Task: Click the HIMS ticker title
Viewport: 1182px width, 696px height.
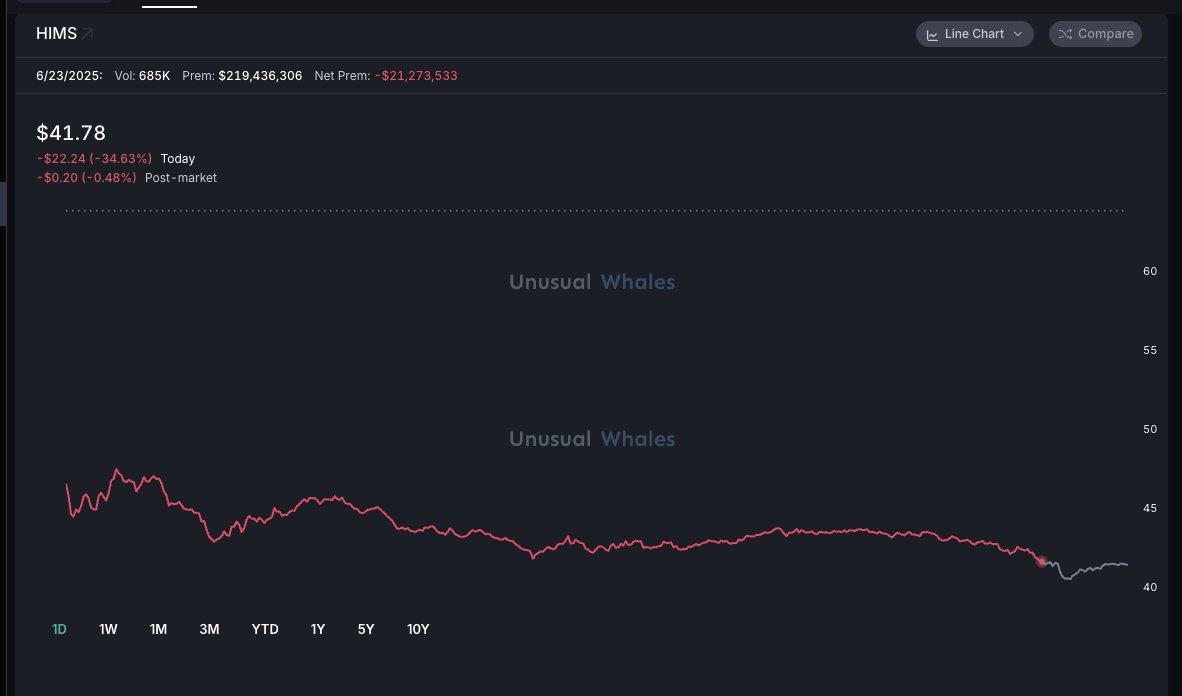Action: (x=57, y=33)
